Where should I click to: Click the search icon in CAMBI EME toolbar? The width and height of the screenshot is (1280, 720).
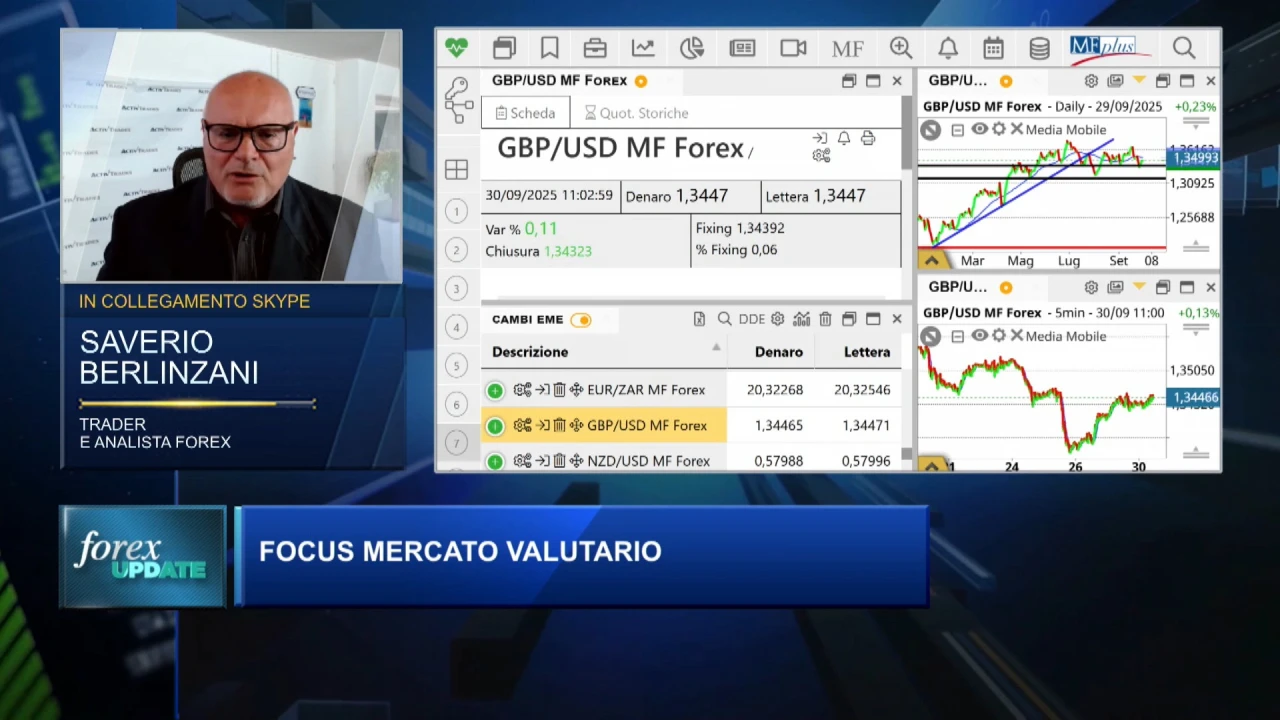point(724,319)
